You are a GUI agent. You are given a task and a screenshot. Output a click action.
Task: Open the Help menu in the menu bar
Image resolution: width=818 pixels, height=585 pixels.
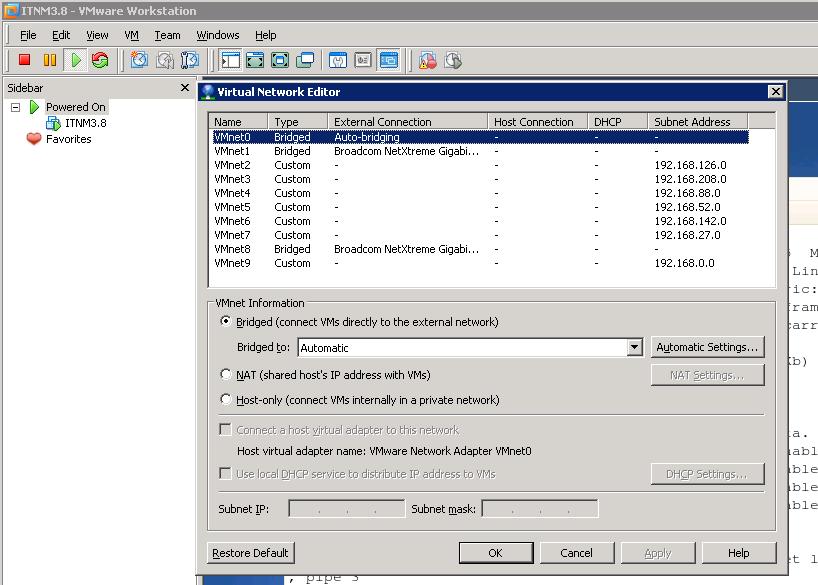[266, 35]
